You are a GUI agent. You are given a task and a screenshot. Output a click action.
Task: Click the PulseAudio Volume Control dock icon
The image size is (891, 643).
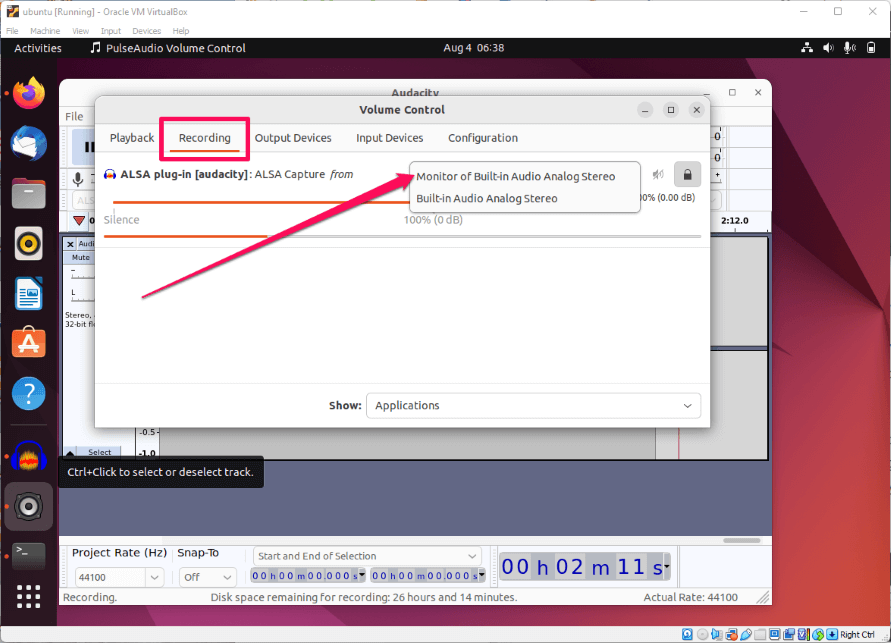[x=28, y=506]
